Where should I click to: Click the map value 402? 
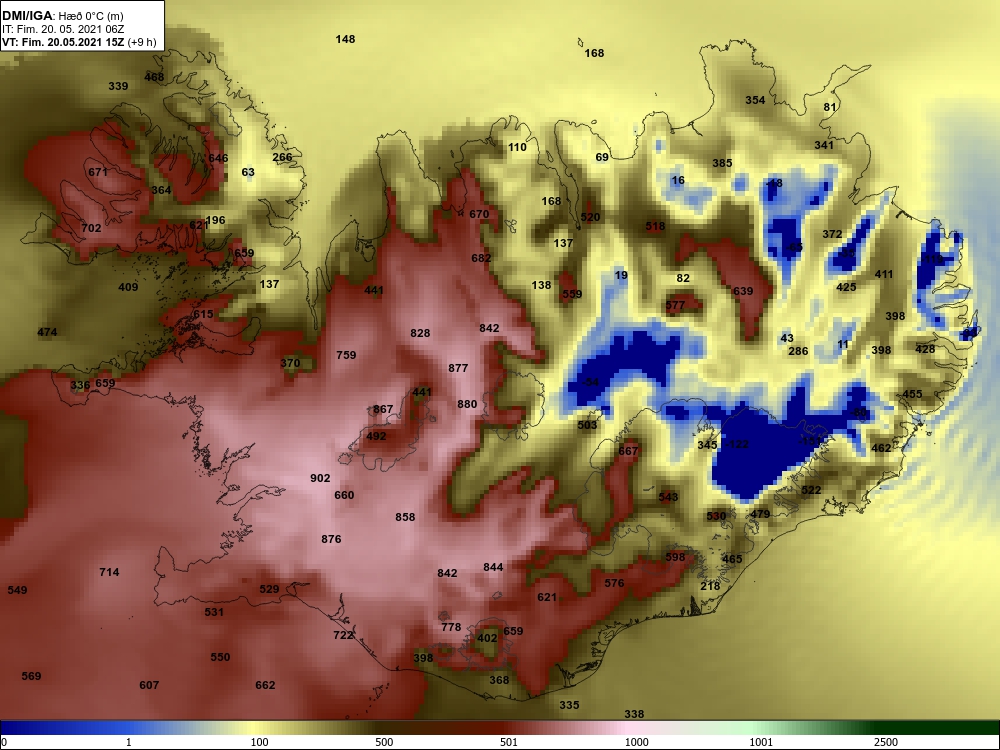(x=487, y=638)
